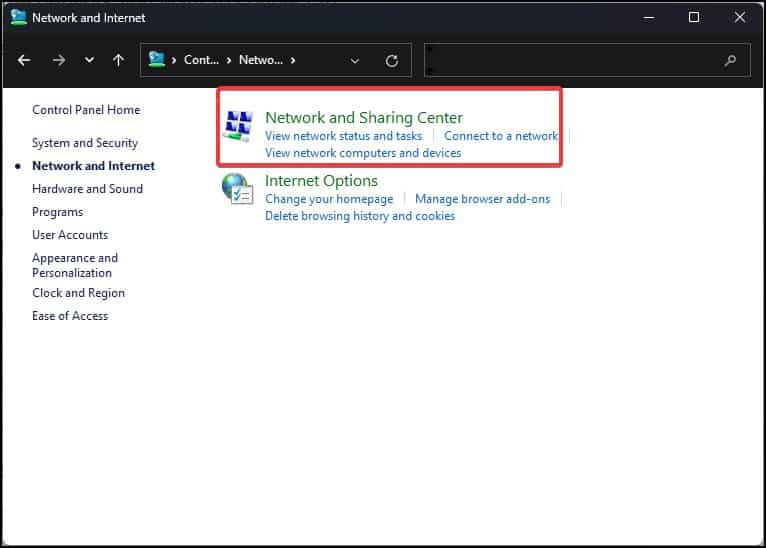
Task: Open Network and Sharing Center heading
Action: pyautogui.click(x=364, y=118)
